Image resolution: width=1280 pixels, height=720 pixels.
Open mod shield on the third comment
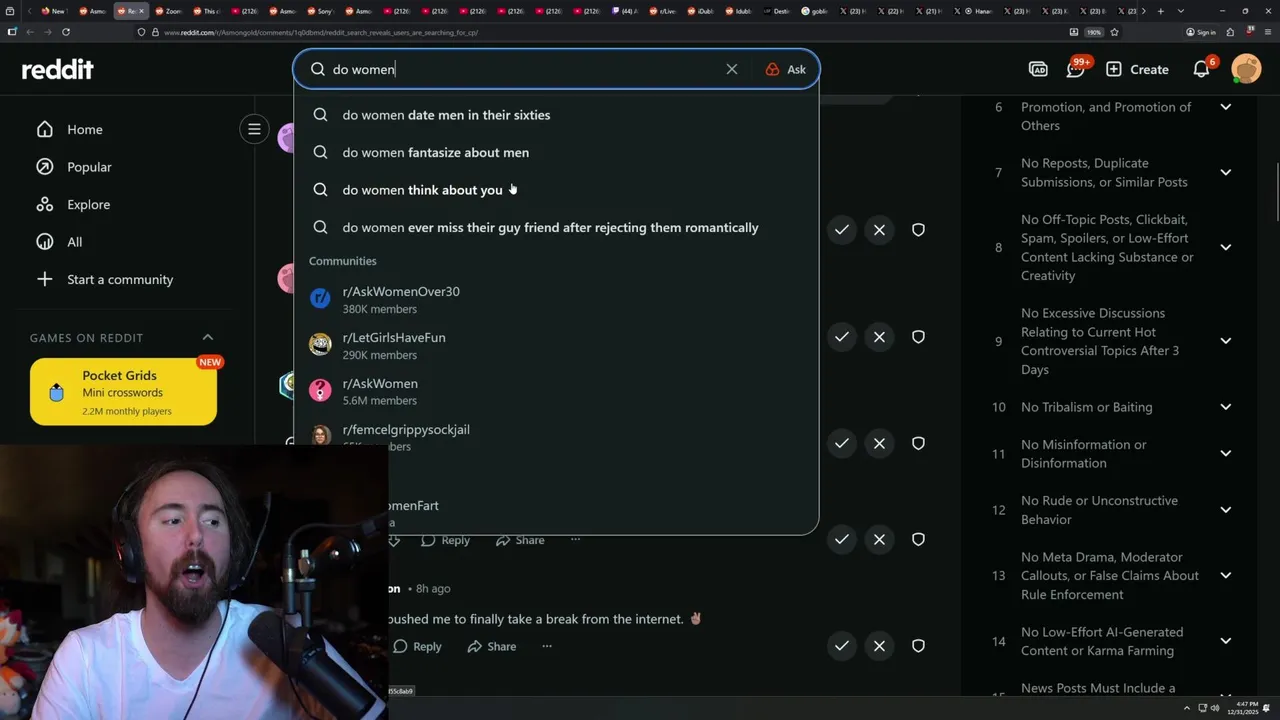point(918,443)
